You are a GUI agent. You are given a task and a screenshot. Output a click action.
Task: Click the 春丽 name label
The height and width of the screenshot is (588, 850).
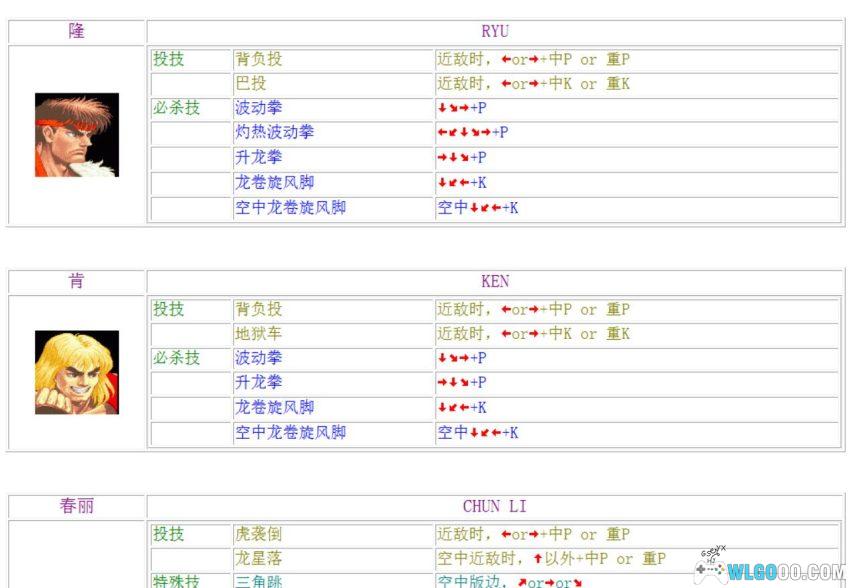(x=75, y=506)
